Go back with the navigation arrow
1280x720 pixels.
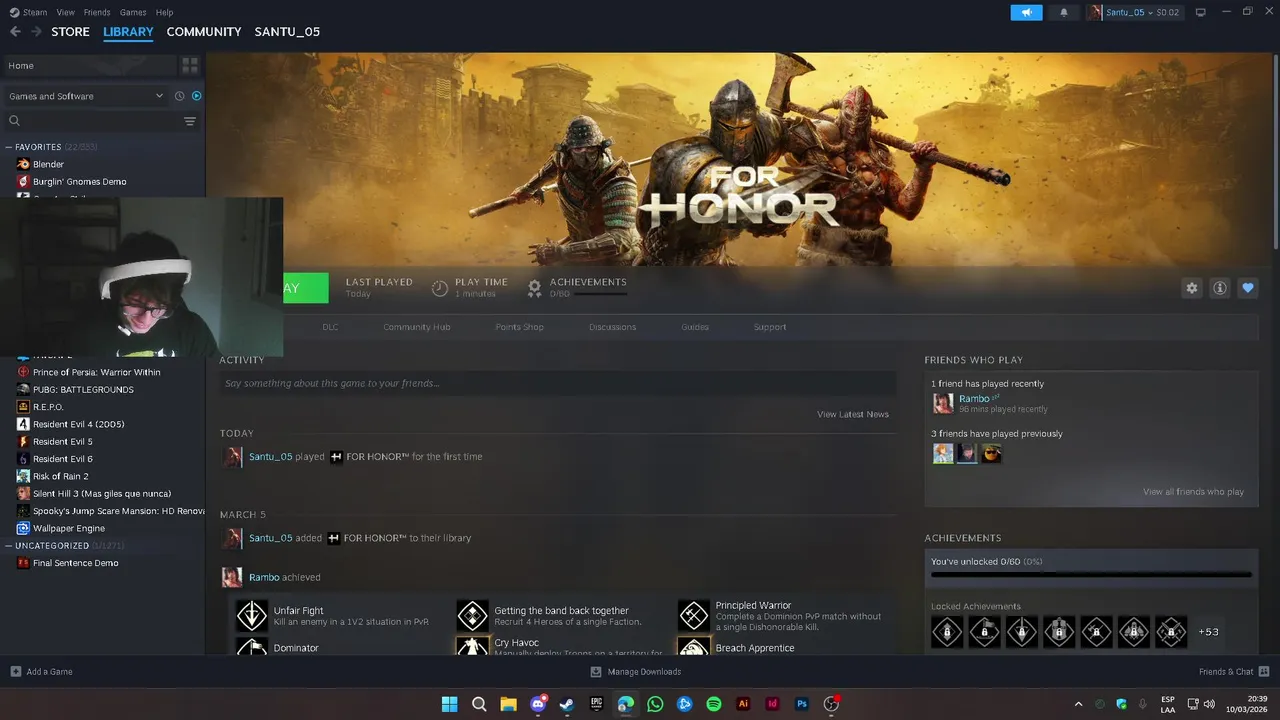click(15, 32)
